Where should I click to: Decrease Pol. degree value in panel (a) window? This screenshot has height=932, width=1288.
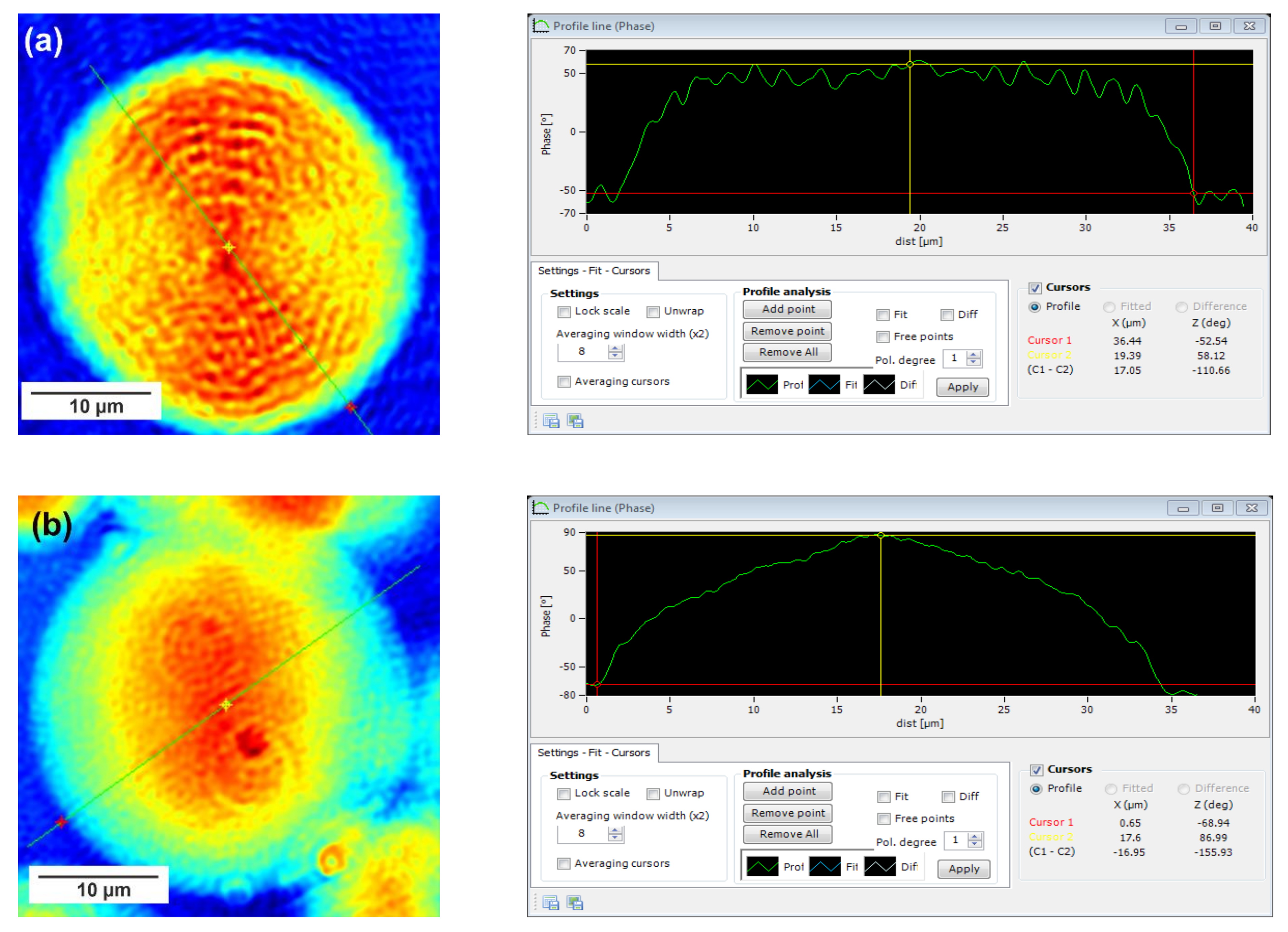tap(973, 362)
